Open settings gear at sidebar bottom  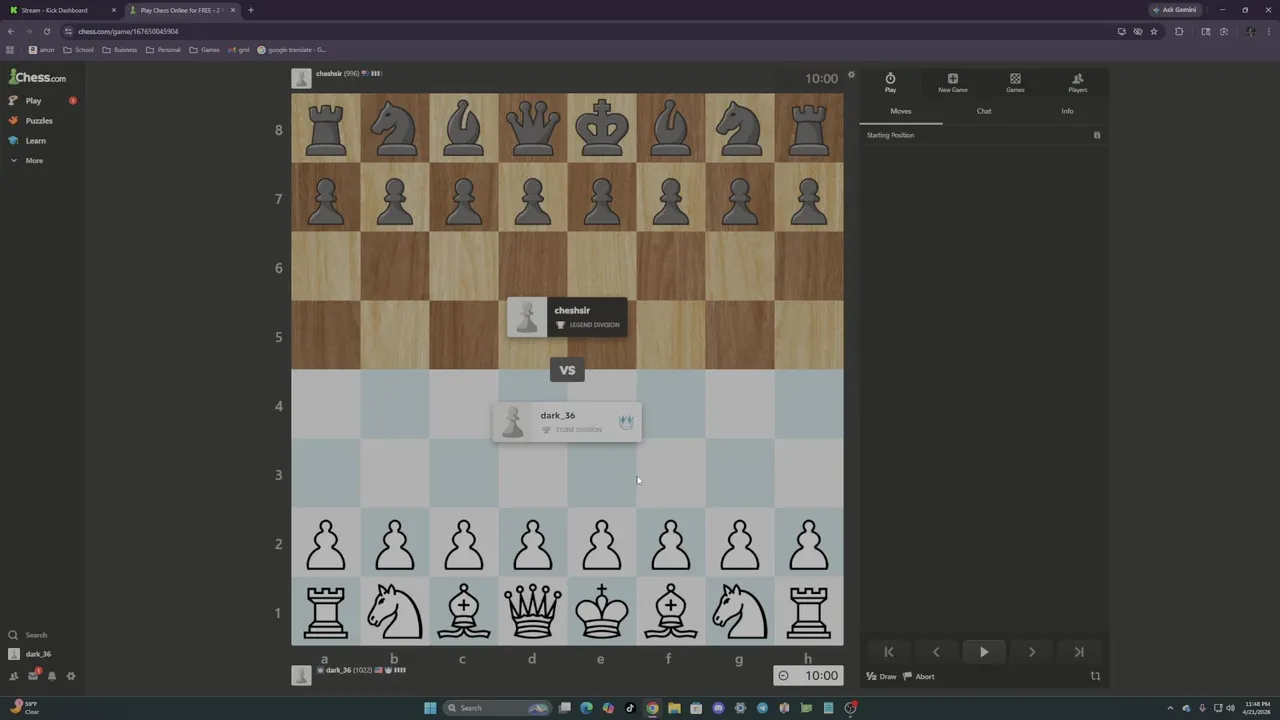coord(70,676)
